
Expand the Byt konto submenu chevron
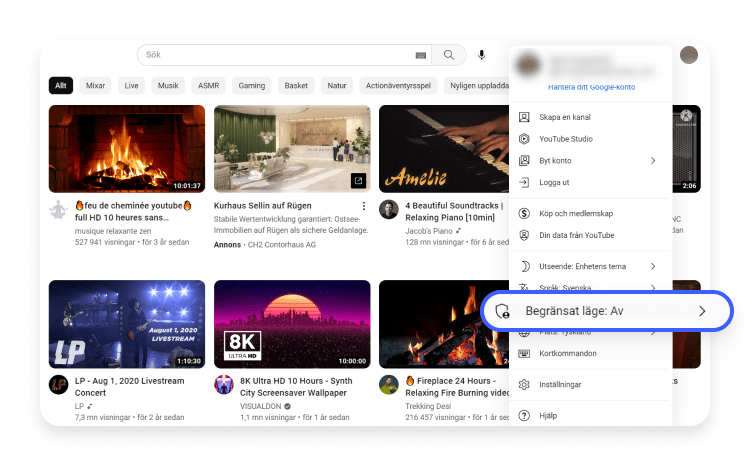[653, 161]
